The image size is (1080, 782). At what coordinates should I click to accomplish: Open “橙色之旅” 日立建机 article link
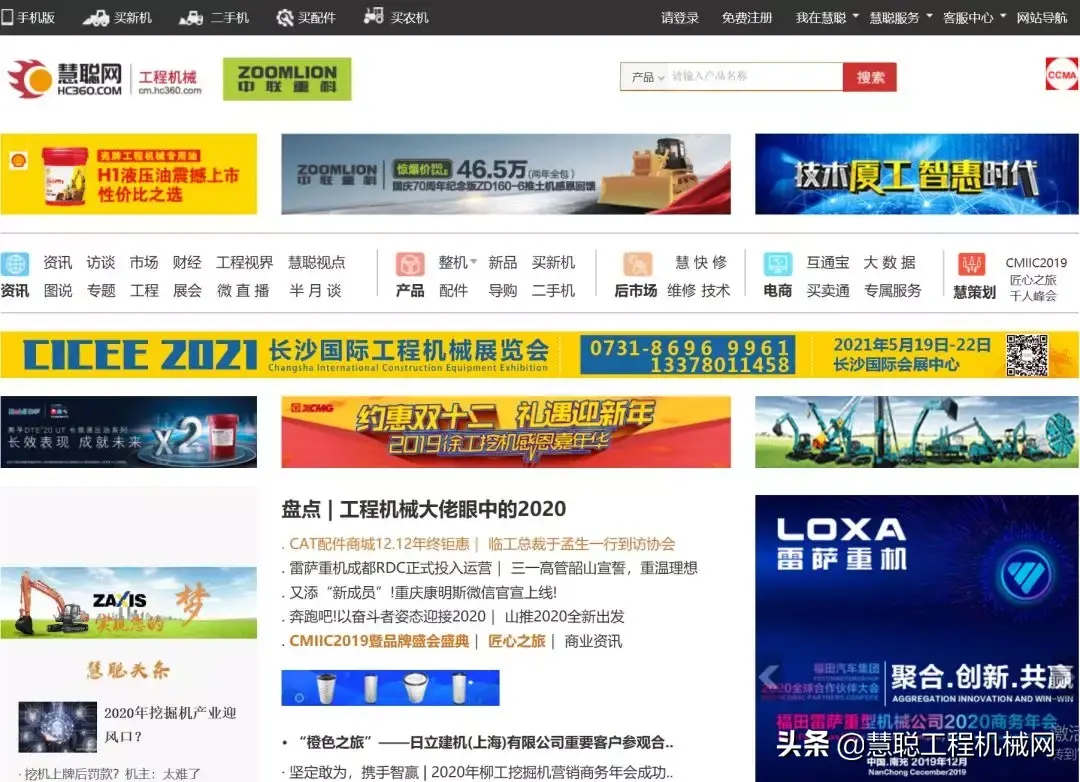(486, 742)
